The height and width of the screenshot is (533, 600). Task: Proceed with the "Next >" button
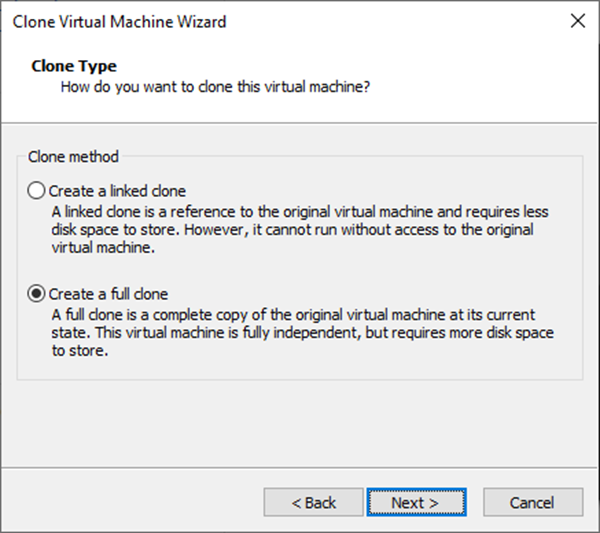tap(416, 502)
